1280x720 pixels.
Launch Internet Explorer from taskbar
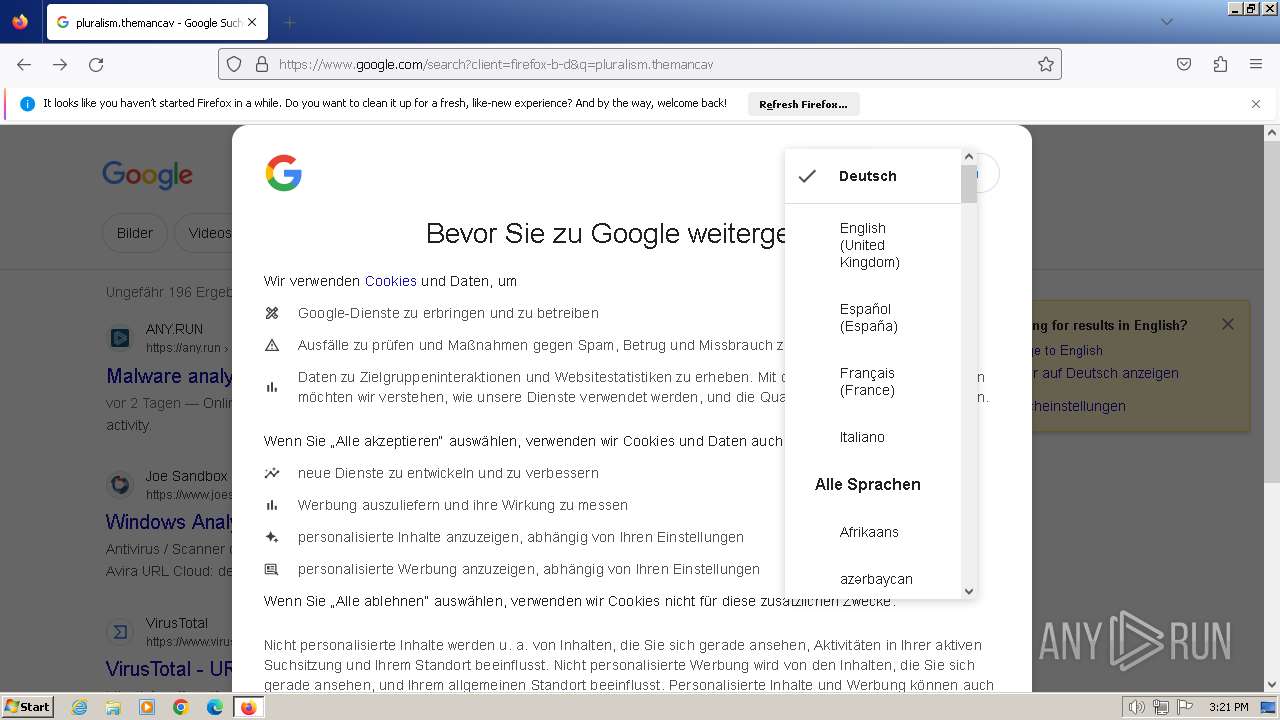tap(79, 707)
